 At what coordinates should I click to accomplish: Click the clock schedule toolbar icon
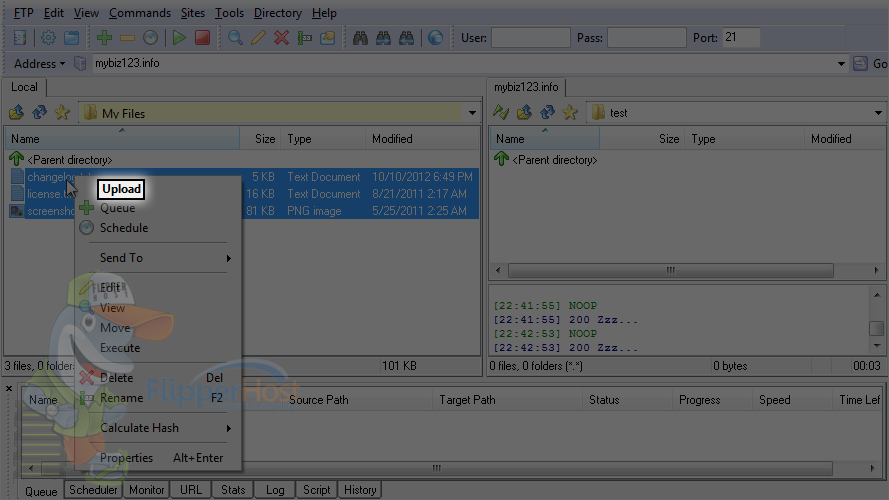(150, 38)
